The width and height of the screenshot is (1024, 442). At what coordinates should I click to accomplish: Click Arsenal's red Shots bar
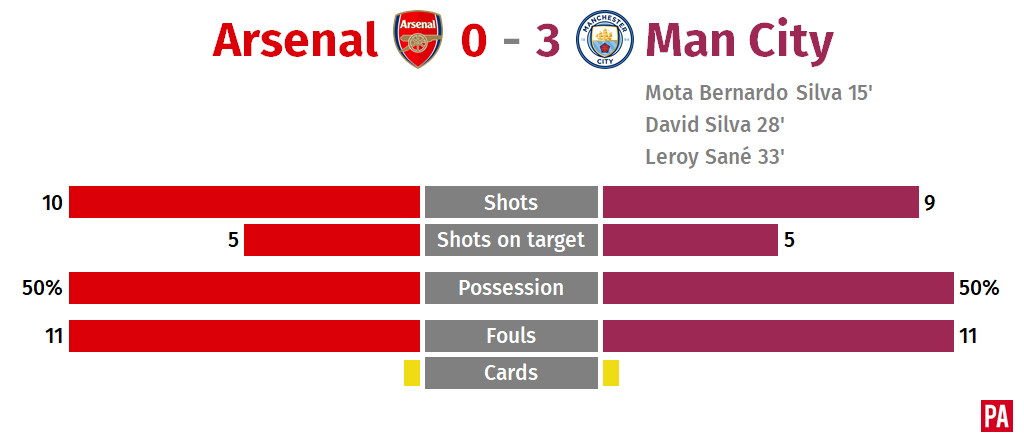click(x=244, y=202)
